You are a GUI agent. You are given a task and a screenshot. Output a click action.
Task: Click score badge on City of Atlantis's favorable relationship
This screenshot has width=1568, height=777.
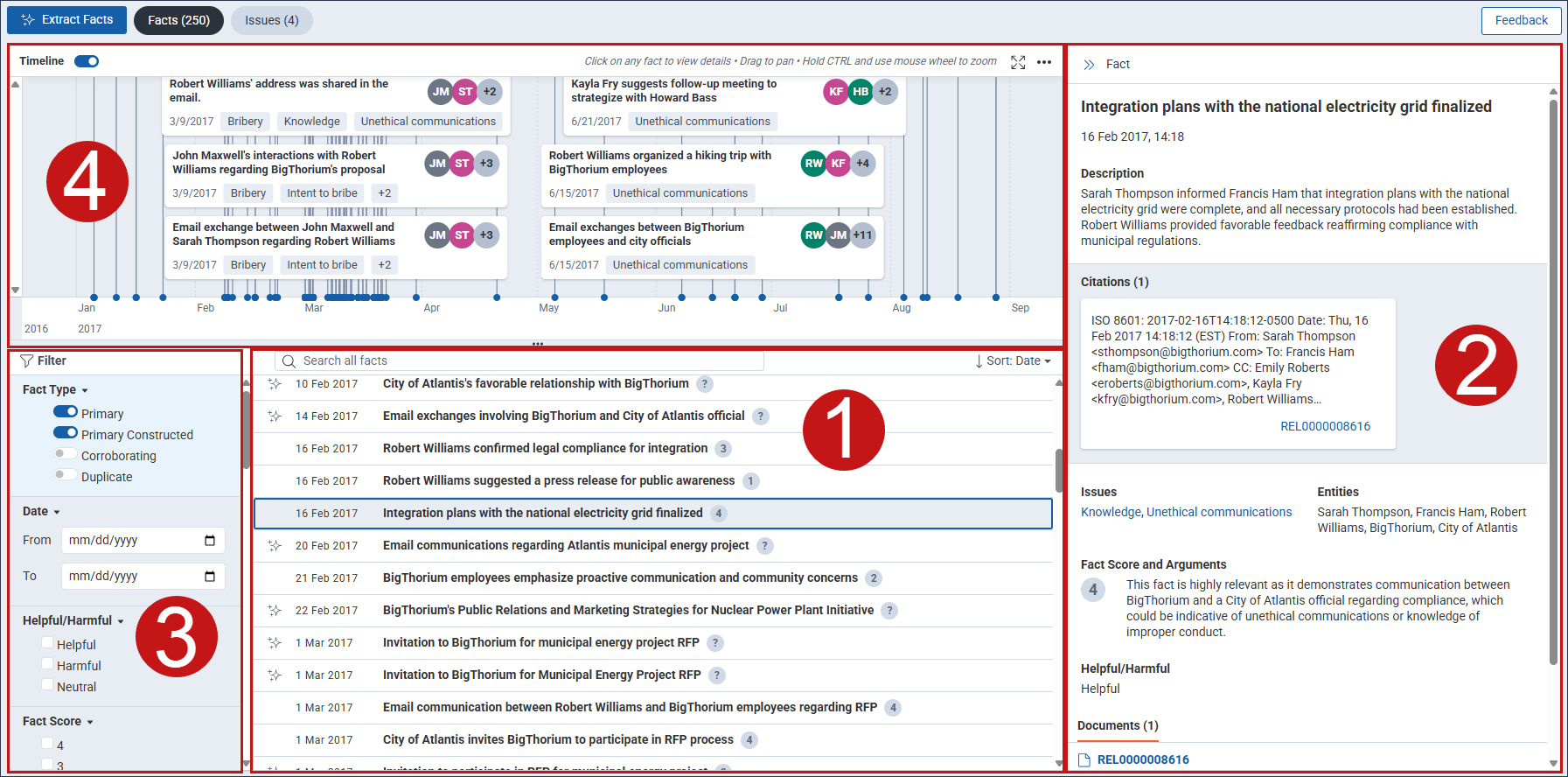click(x=705, y=384)
